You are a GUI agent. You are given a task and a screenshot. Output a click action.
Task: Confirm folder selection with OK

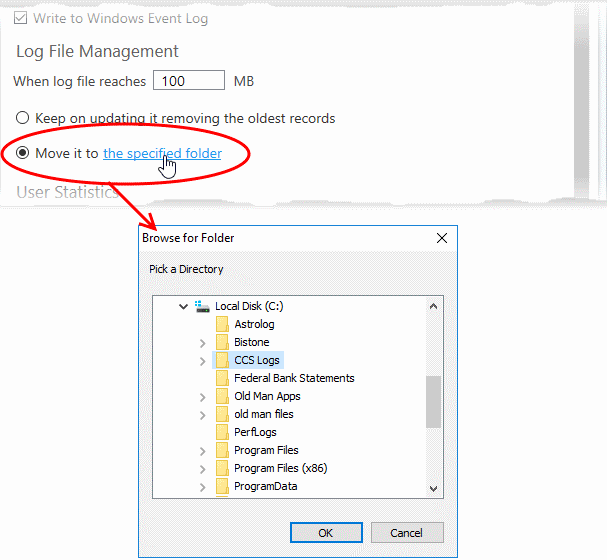coord(326,533)
